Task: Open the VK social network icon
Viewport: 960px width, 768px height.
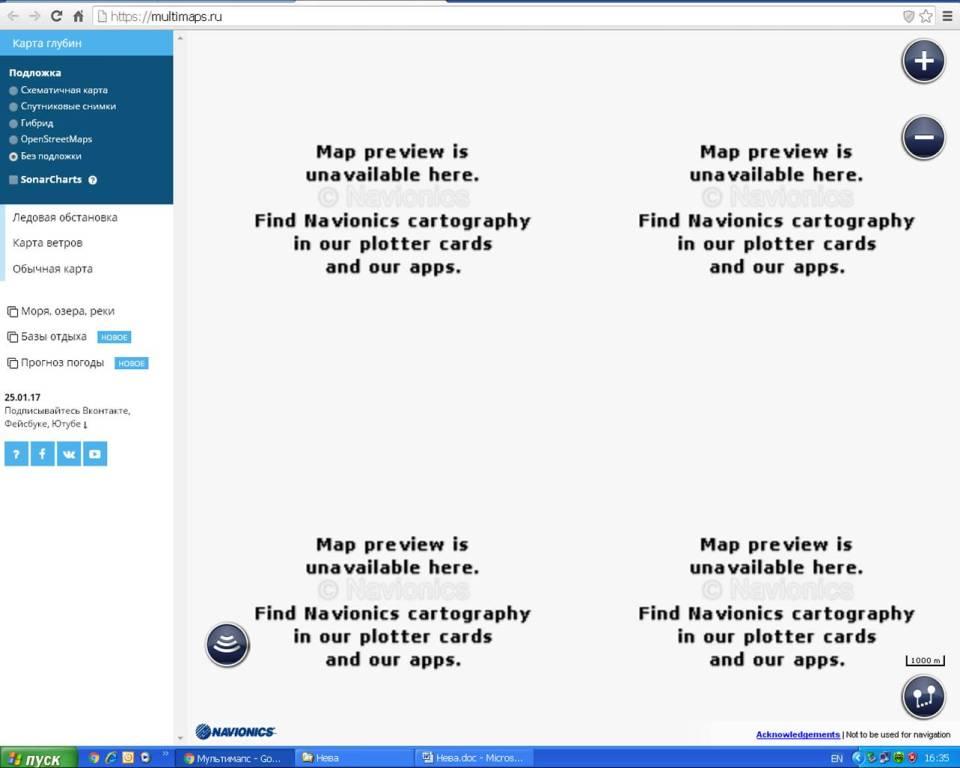Action: pos(68,454)
